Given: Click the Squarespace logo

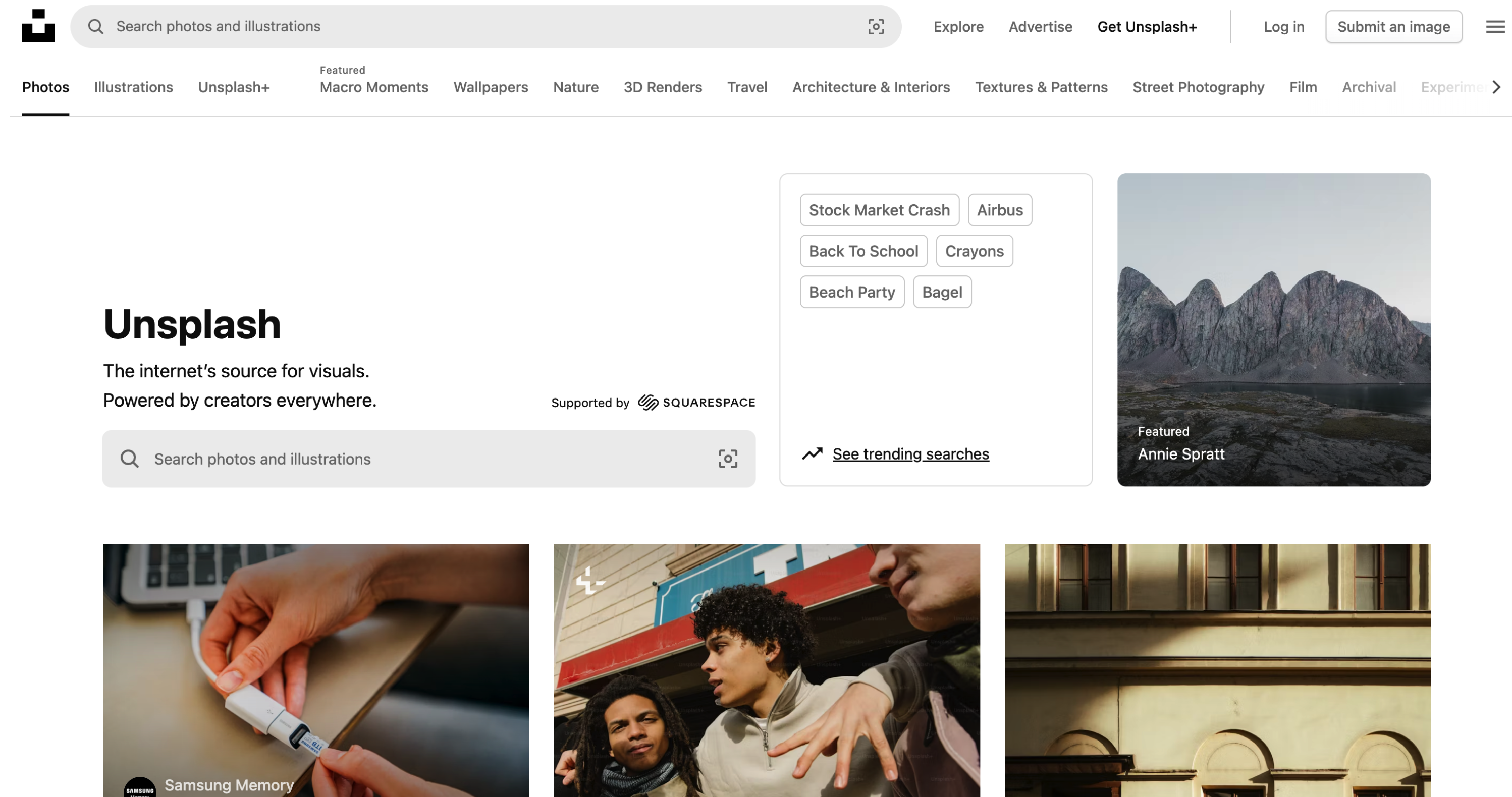Looking at the screenshot, I should coord(697,403).
